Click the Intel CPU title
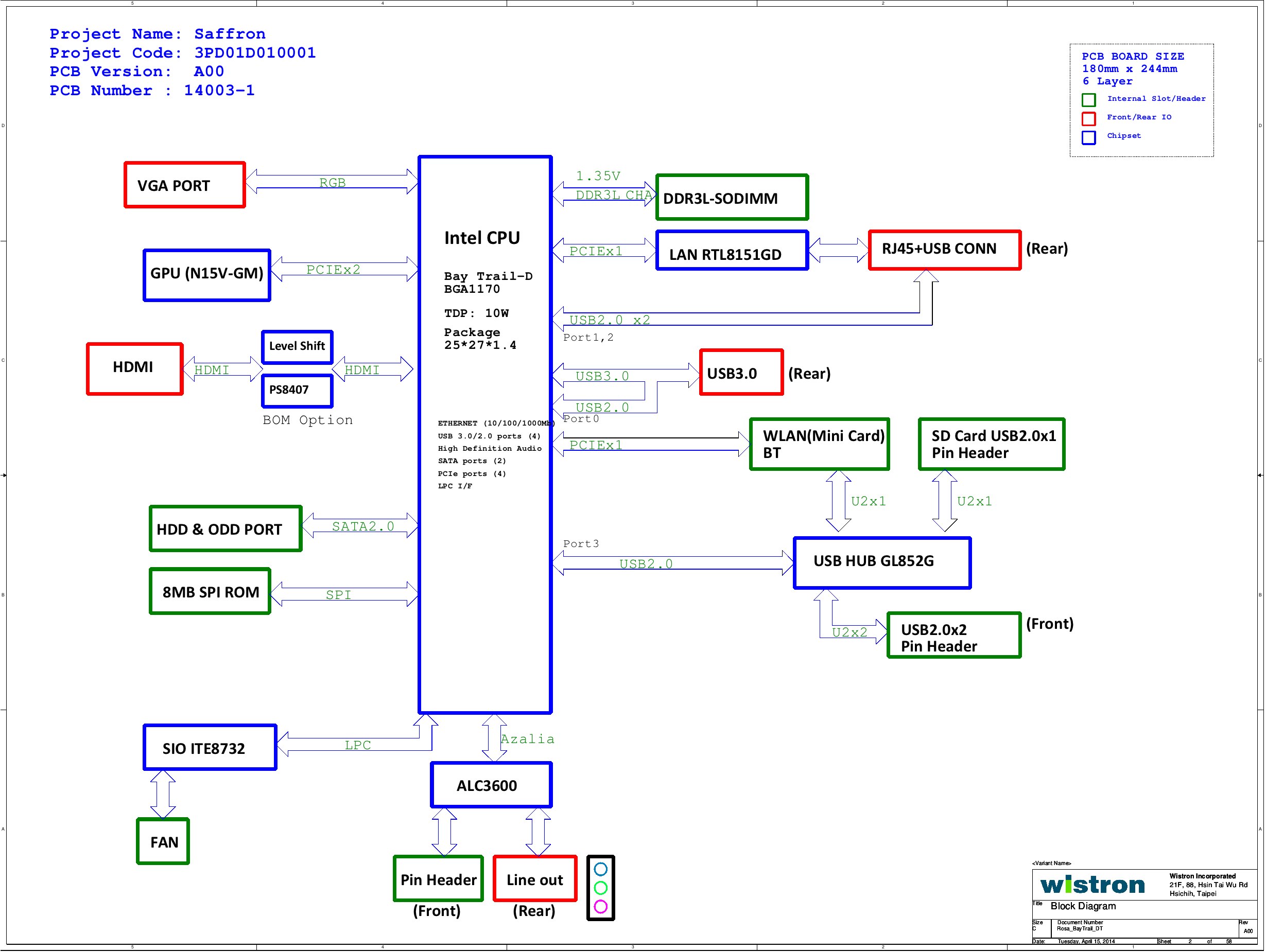The height and width of the screenshot is (952, 1266). [482, 238]
